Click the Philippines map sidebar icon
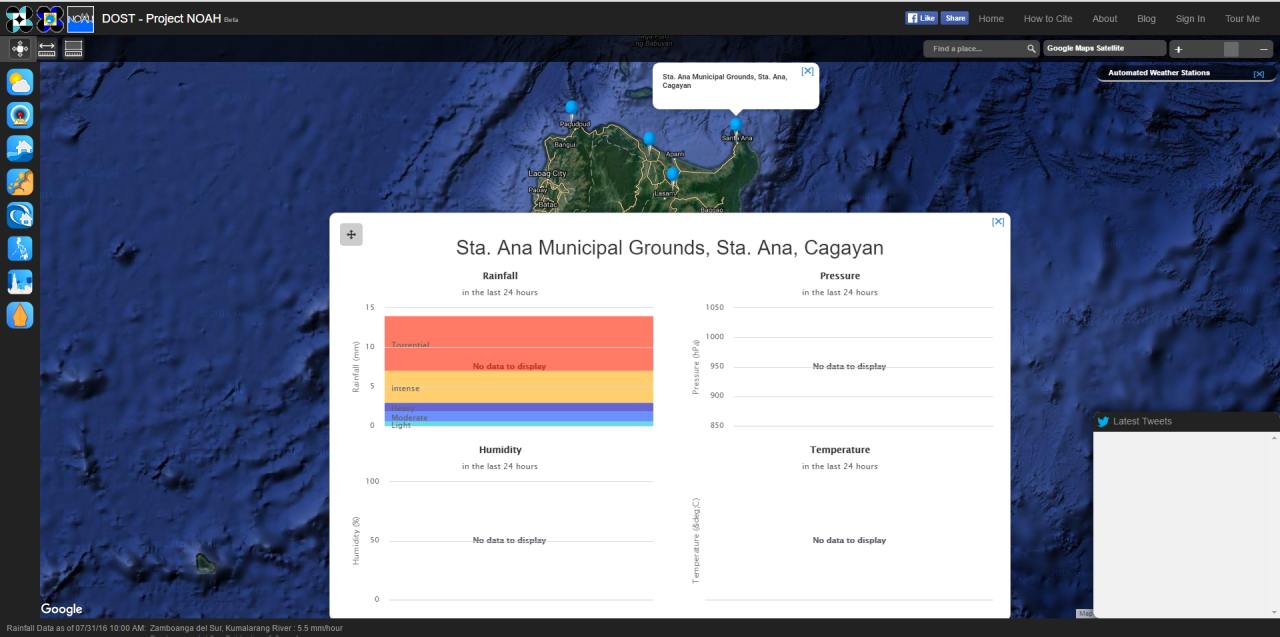 coord(20,248)
